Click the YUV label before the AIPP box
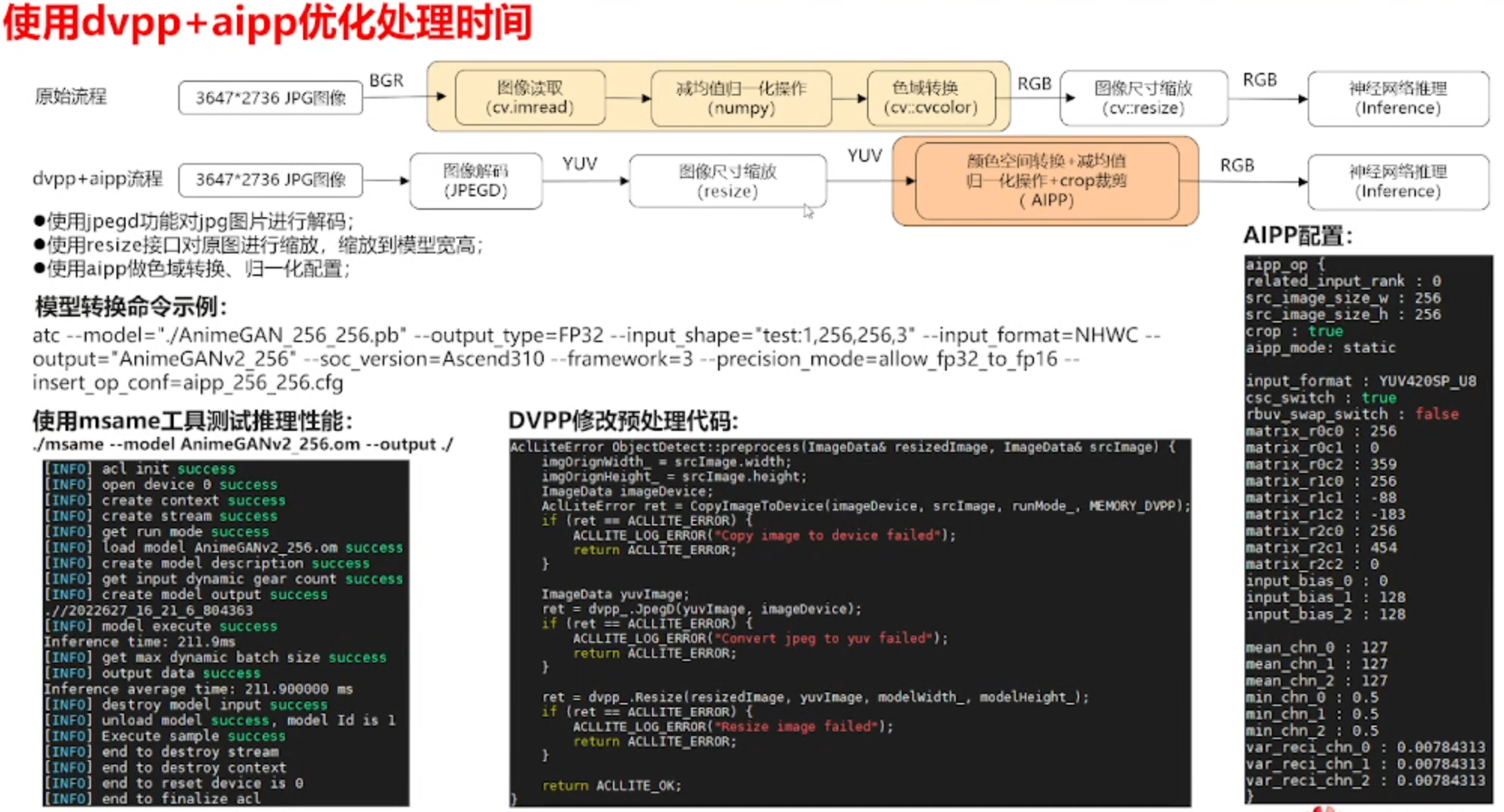Image resolution: width=1504 pixels, height=812 pixels. pyautogui.click(x=865, y=156)
